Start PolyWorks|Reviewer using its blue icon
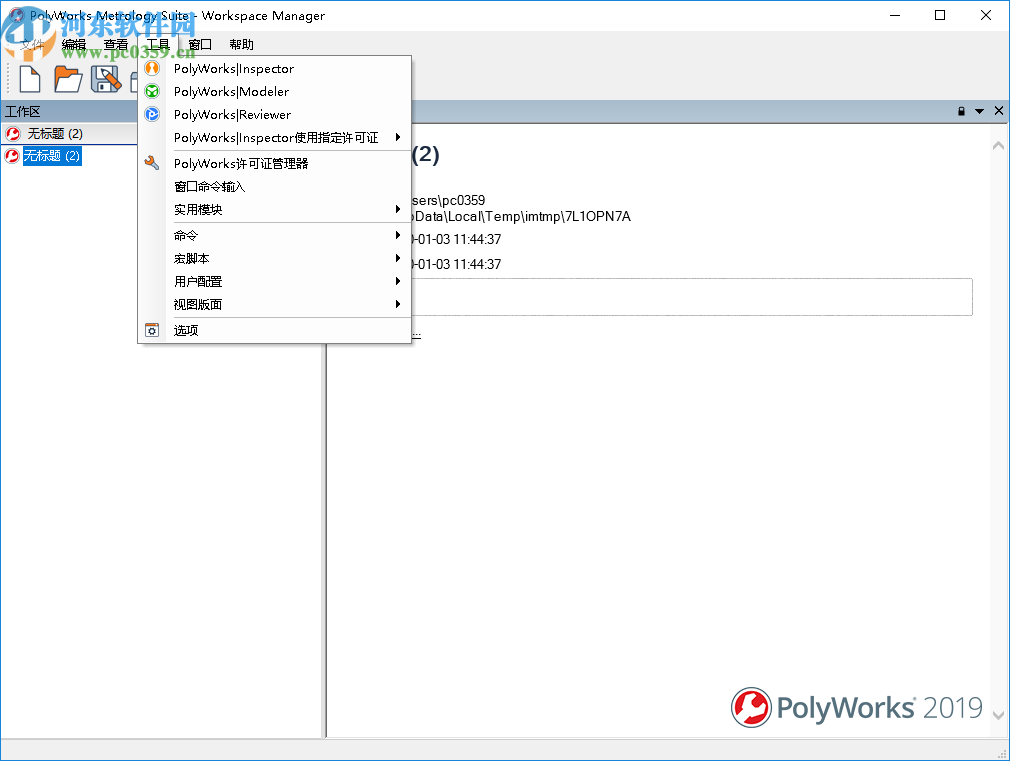 click(151, 114)
